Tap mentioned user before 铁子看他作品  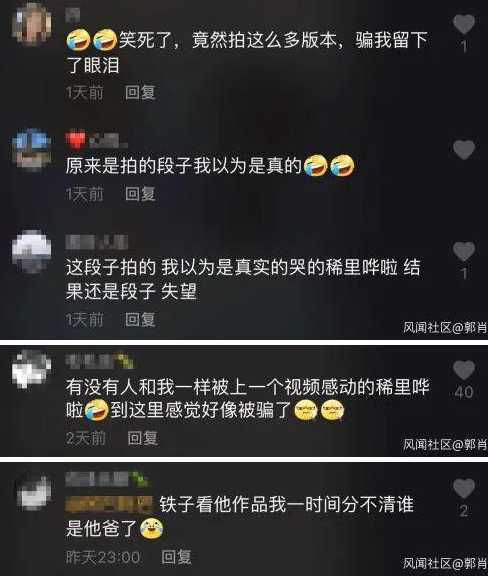[109, 504]
